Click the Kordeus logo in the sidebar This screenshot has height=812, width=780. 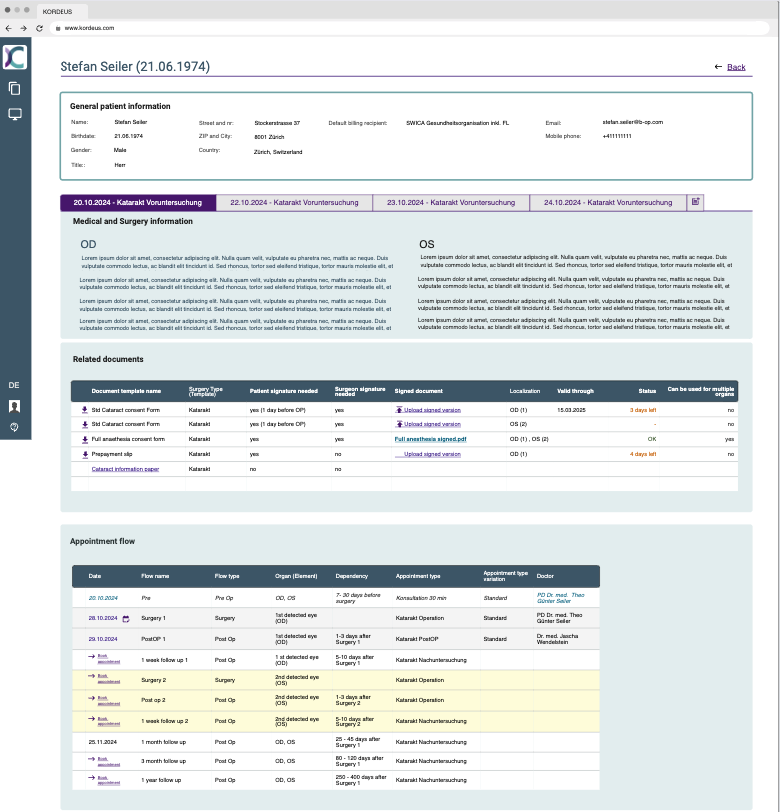point(15,58)
